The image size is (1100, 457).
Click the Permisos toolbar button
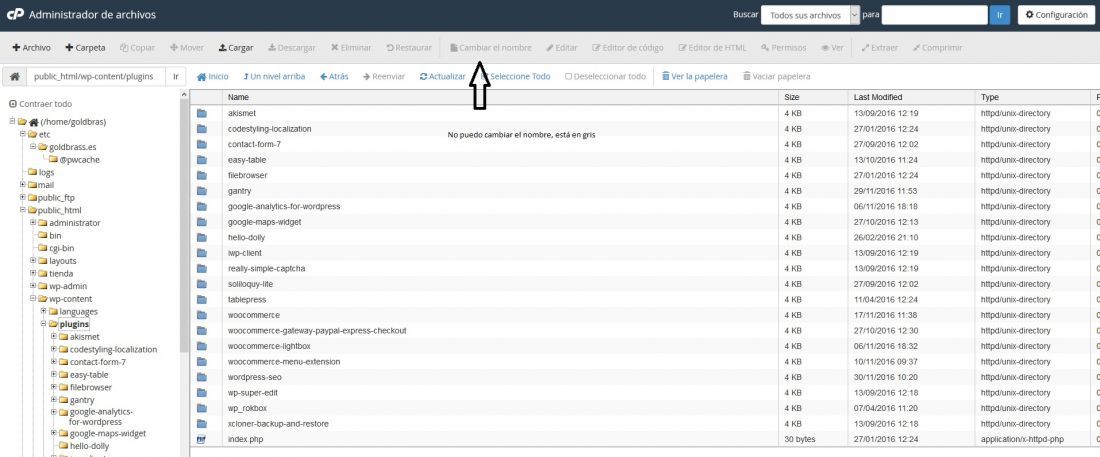coord(784,48)
